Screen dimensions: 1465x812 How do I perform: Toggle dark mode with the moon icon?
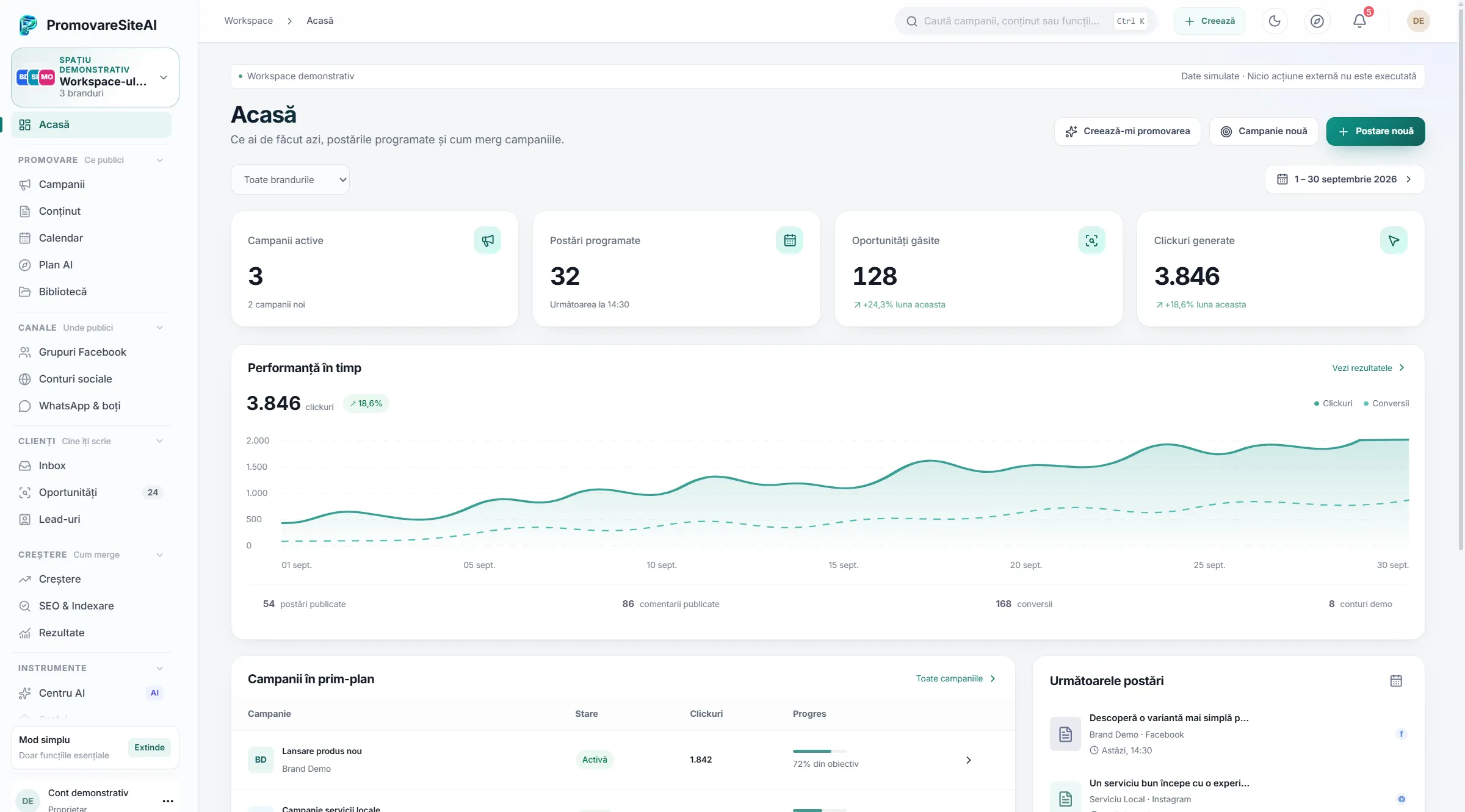[x=1275, y=21]
